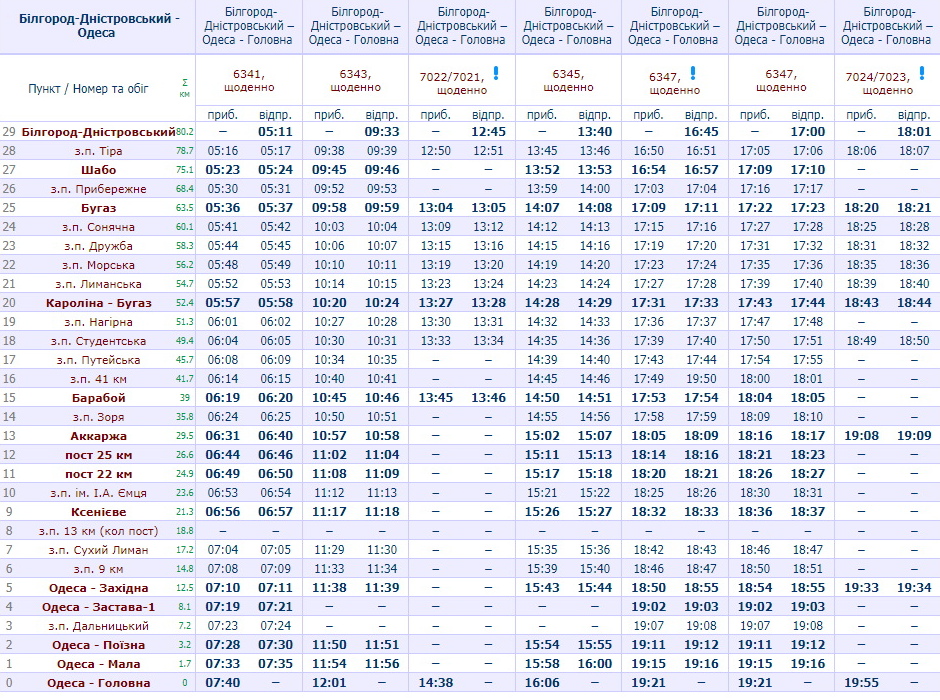
Task: Click the 13:40 departure time cell
Action: [595, 132]
